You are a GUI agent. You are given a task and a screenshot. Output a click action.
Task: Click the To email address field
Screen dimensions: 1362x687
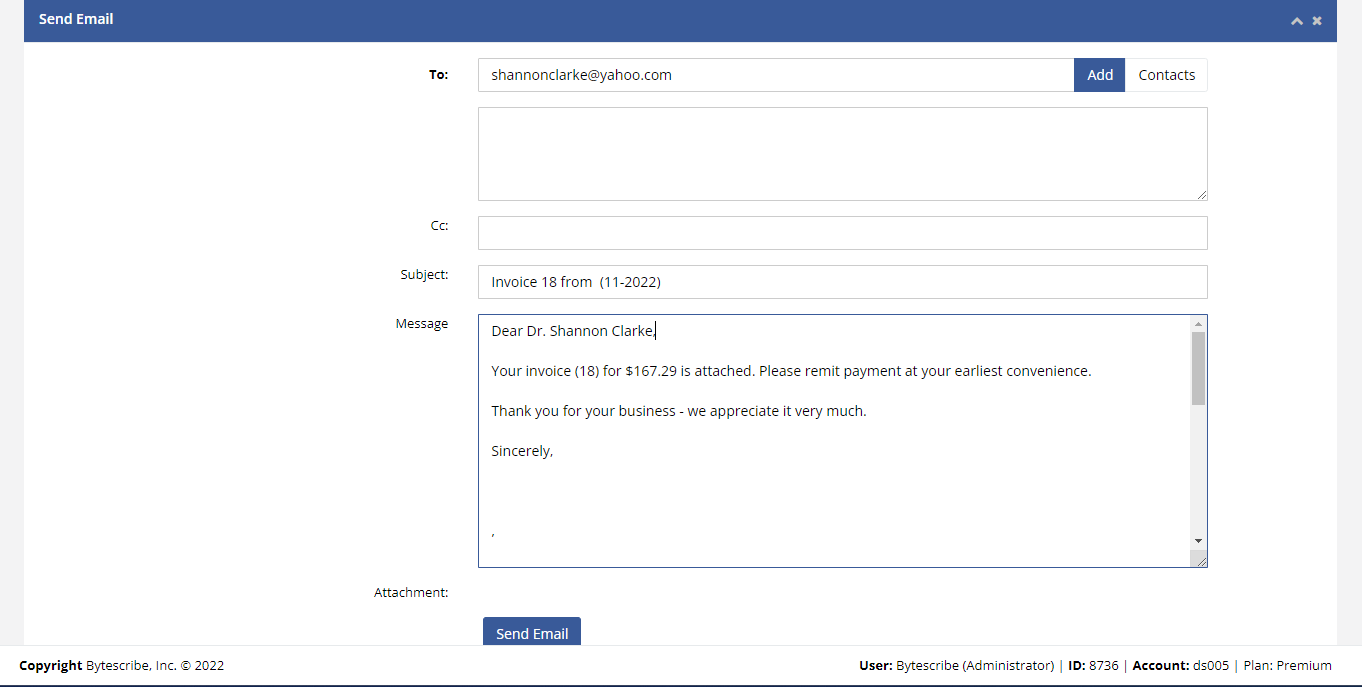point(776,75)
